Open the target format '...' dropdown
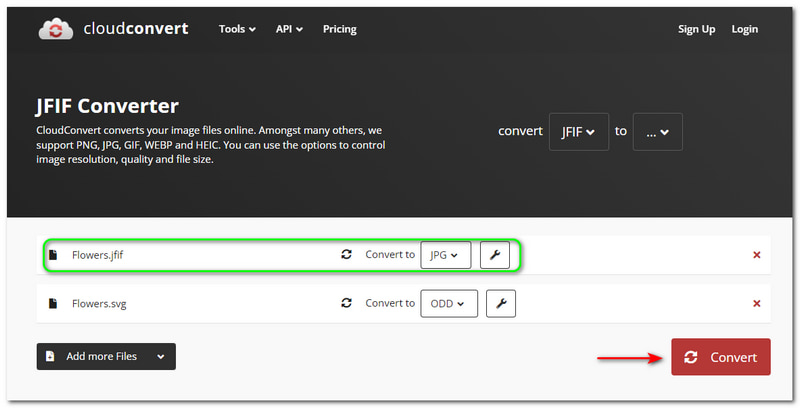The width and height of the screenshot is (800, 408). pos(657,132)
